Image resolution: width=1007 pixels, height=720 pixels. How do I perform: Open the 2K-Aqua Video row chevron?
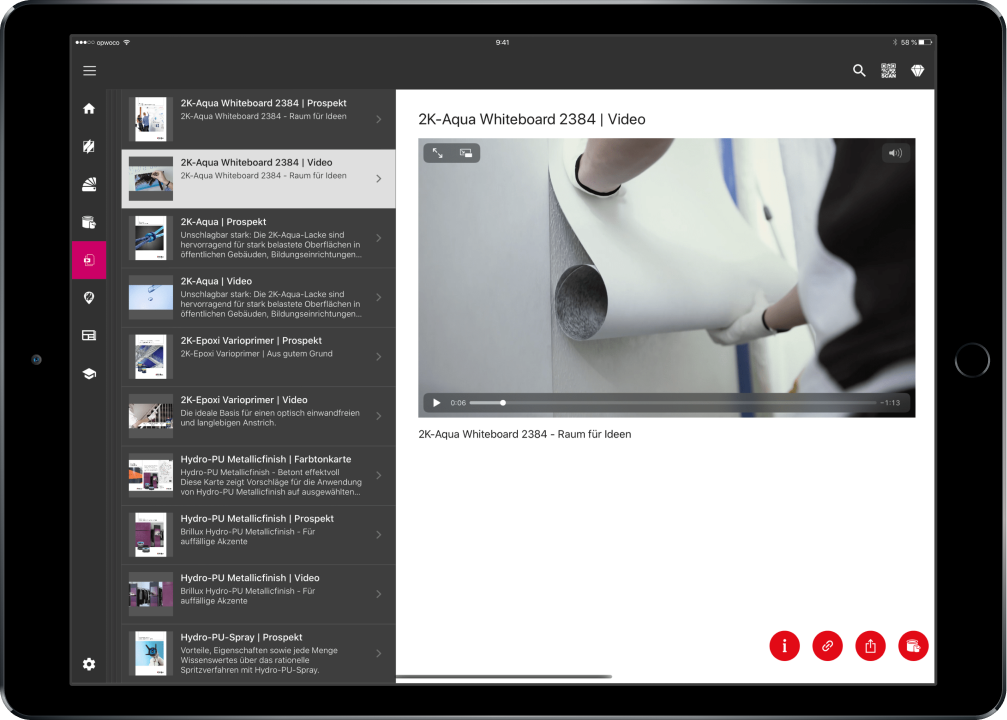[x=379, y=297]
